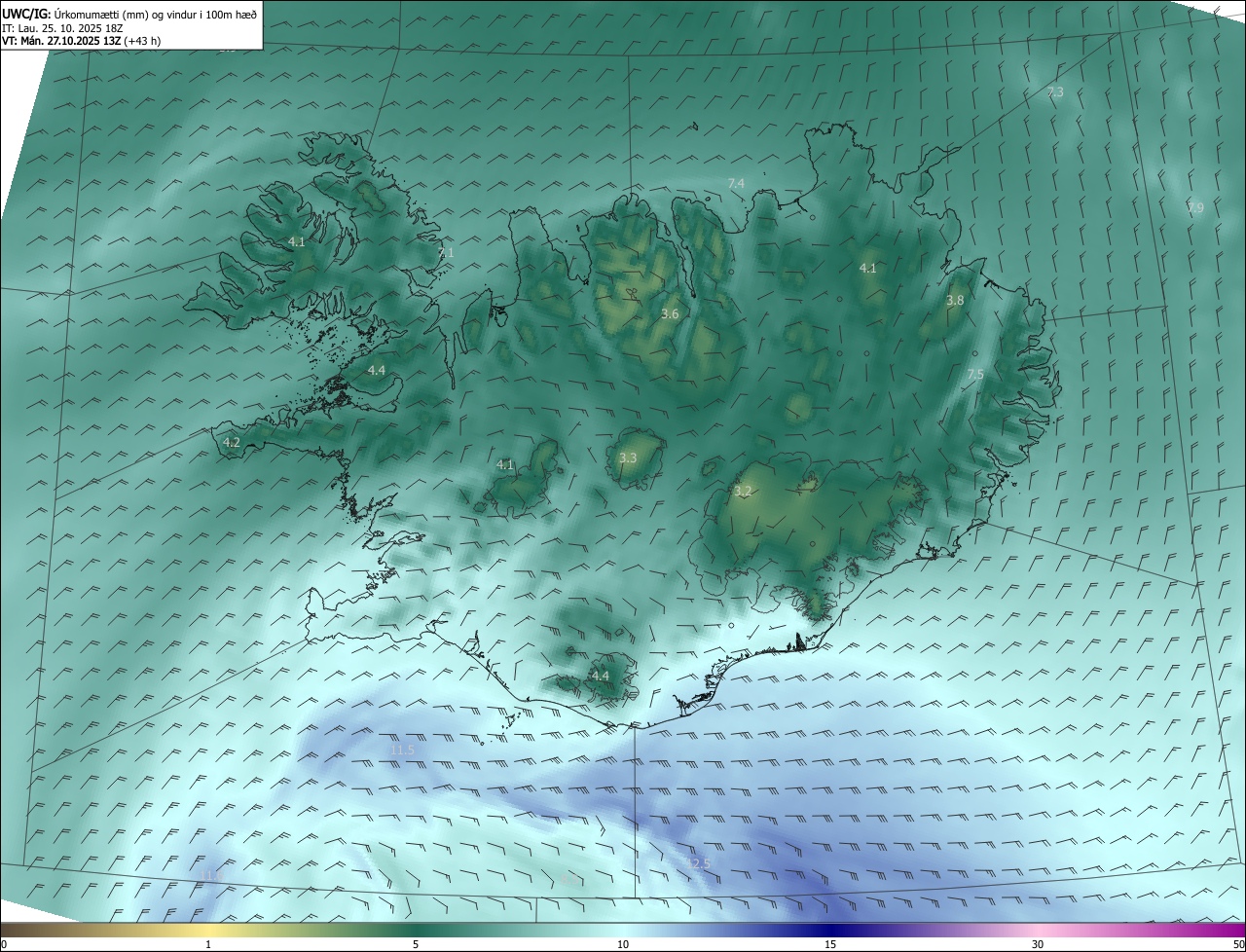This screenshot has width=1246, height=952.
Task: Select the '5' tick label on the color scale
Action: click(x=416, y=944)
